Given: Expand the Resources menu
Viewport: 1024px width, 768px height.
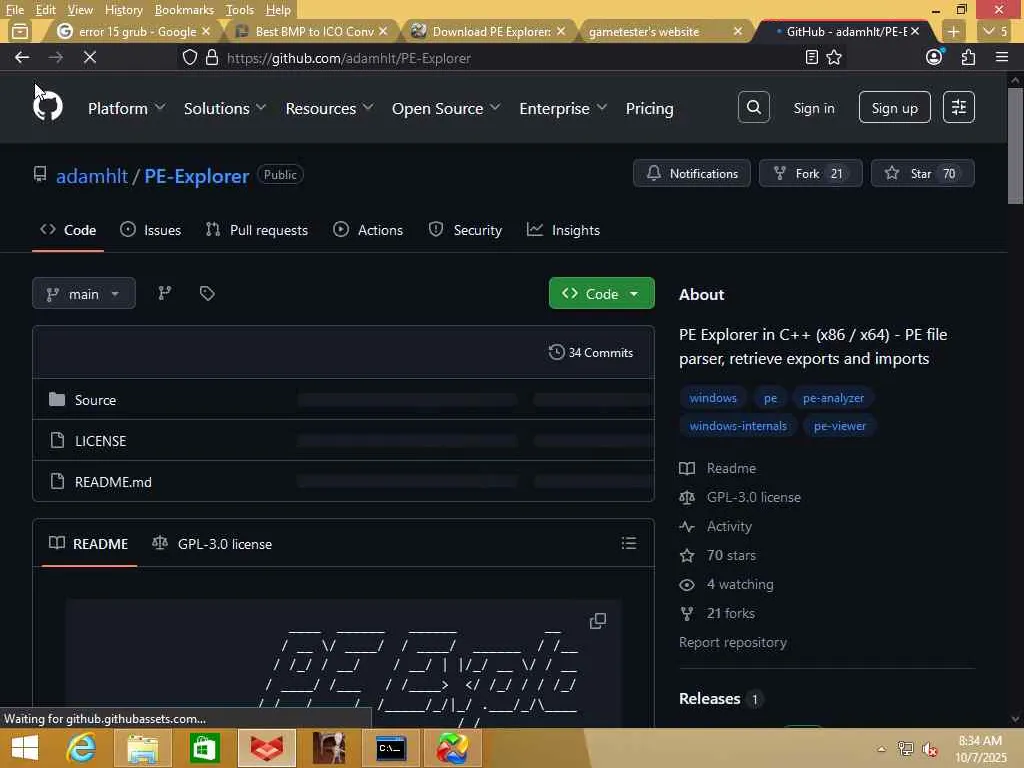Looking at the screenshot, I should pyautogui.click(x=330, y=108).
